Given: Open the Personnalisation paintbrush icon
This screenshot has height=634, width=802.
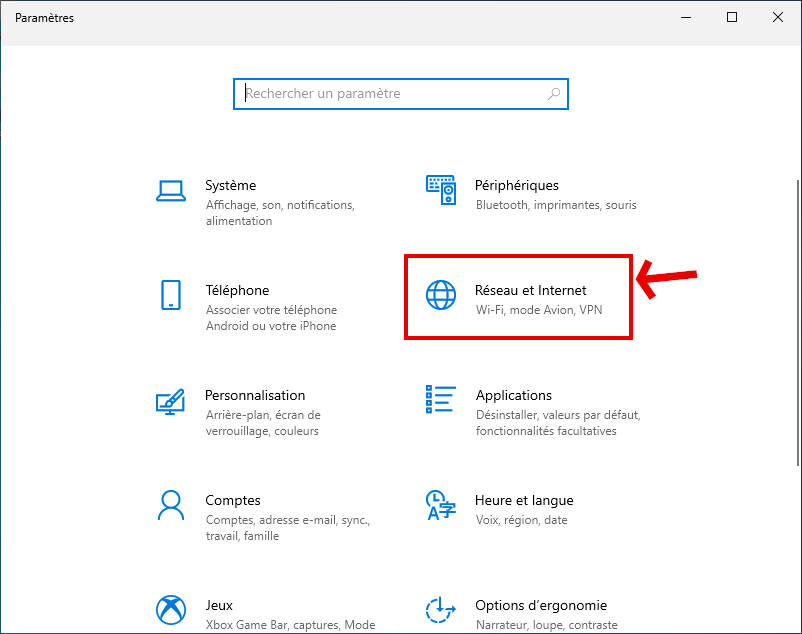Looking at the screenshot, I should [x=170, y=400].
